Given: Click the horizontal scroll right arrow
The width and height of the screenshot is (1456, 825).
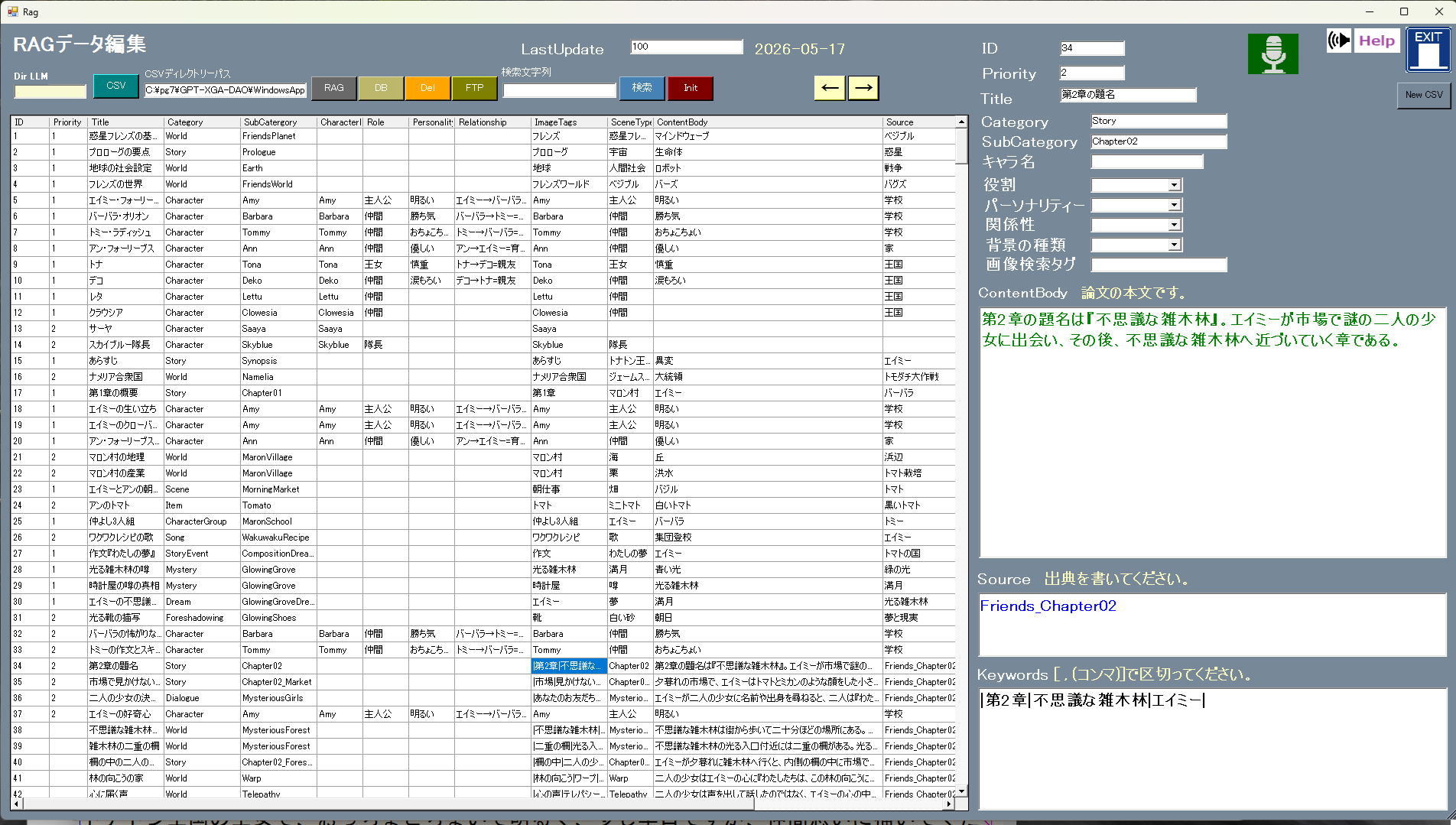Looking at the screenshot, I should pos(949,804).
